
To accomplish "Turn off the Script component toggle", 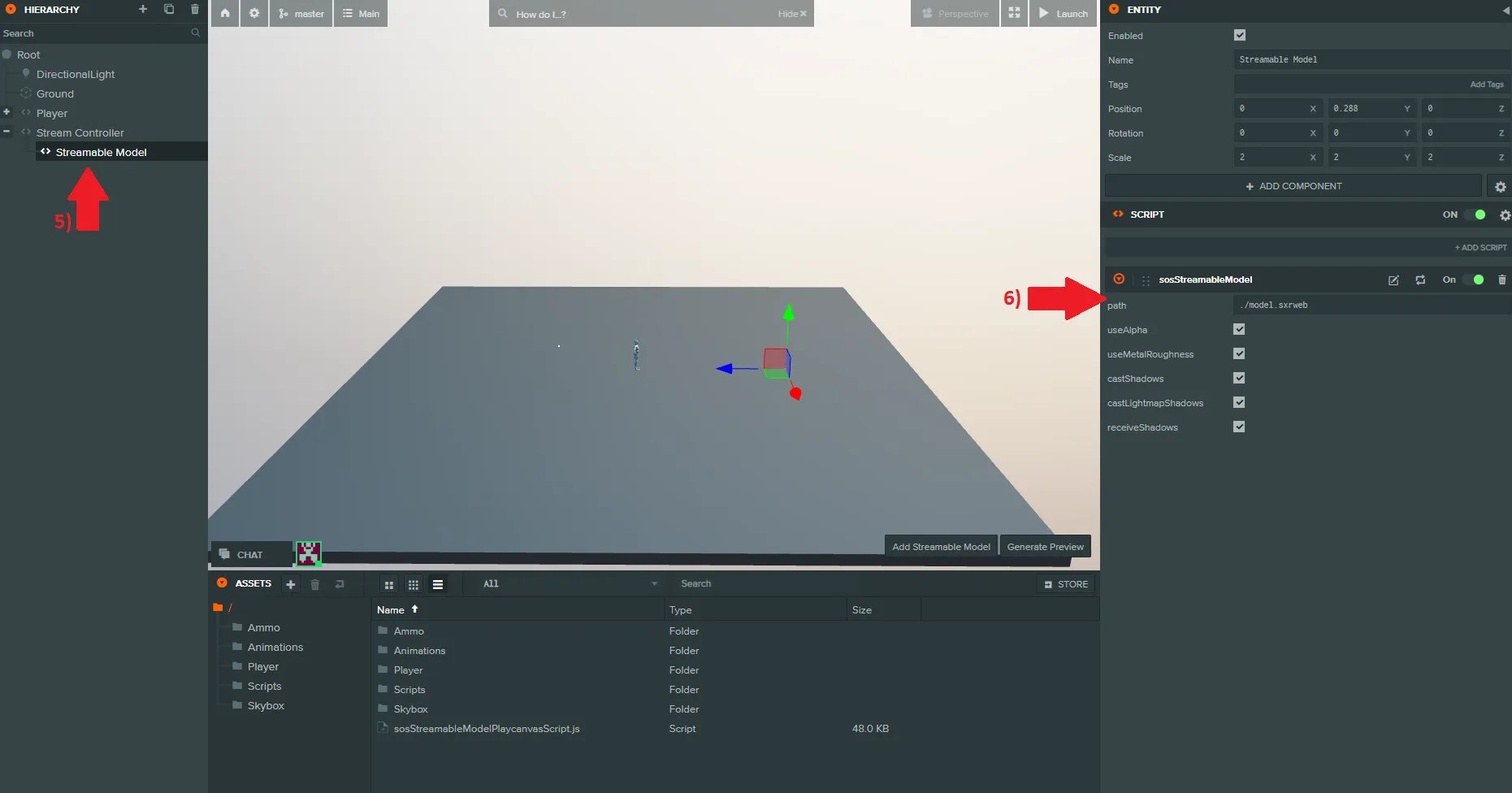I will click(1475, 215).
